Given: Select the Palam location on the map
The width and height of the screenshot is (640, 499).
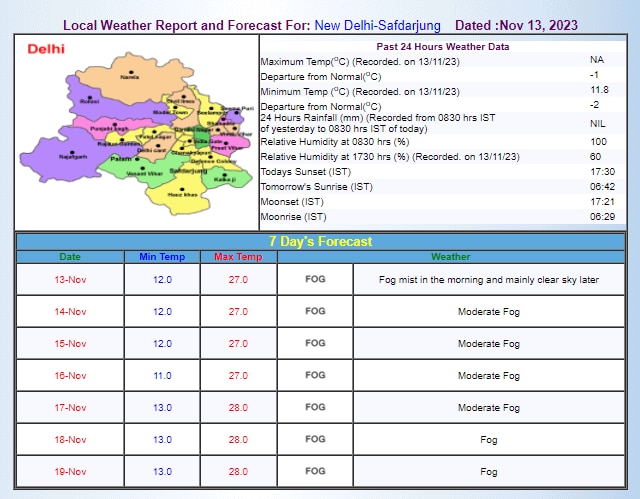Looking at the screenshot, I should [121, 158].
